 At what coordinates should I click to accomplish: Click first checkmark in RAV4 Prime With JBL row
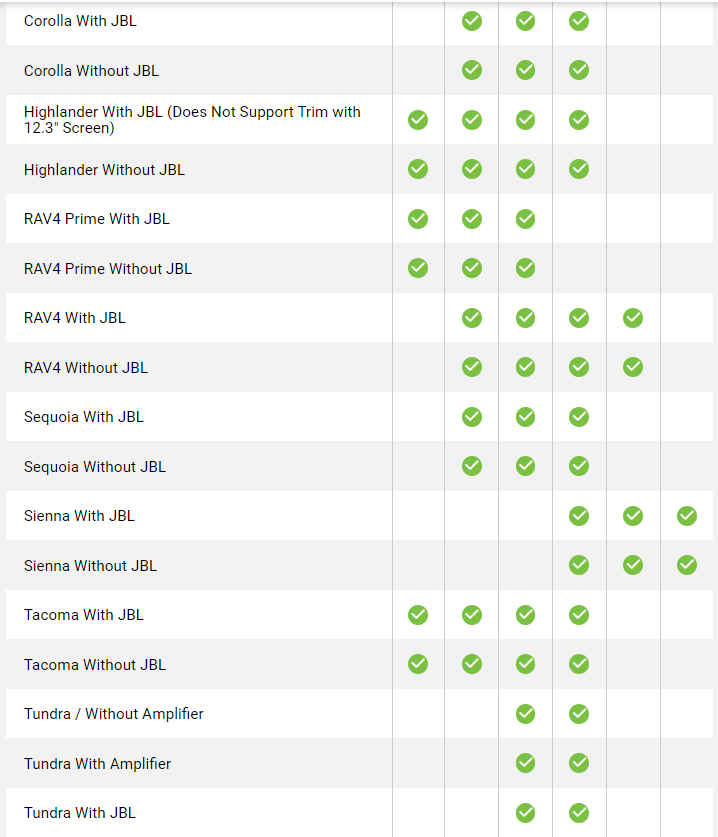click(x=418, y=219)
